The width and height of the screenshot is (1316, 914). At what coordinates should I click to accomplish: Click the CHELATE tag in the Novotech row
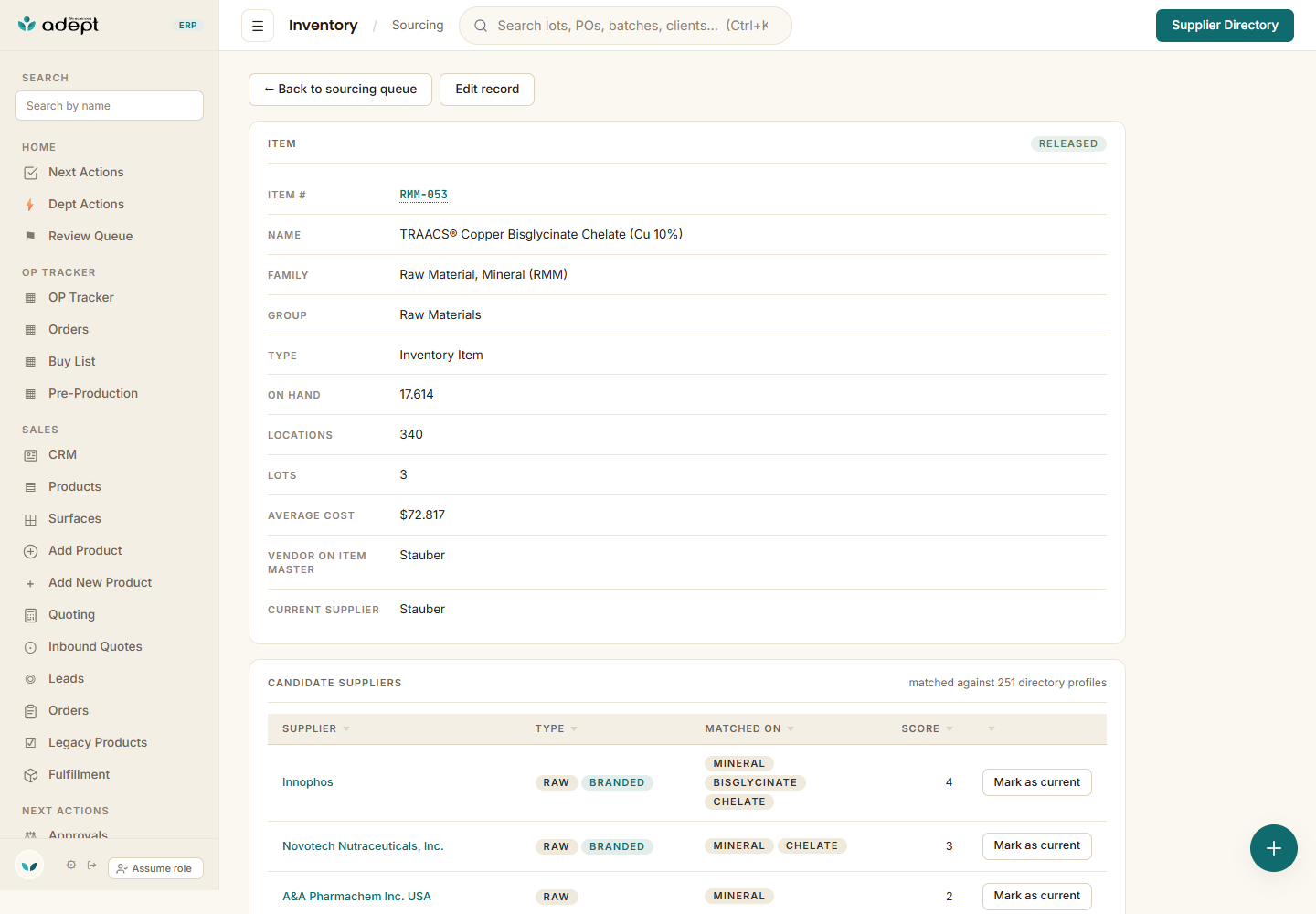pyautogui.click(x=812, y=846)
